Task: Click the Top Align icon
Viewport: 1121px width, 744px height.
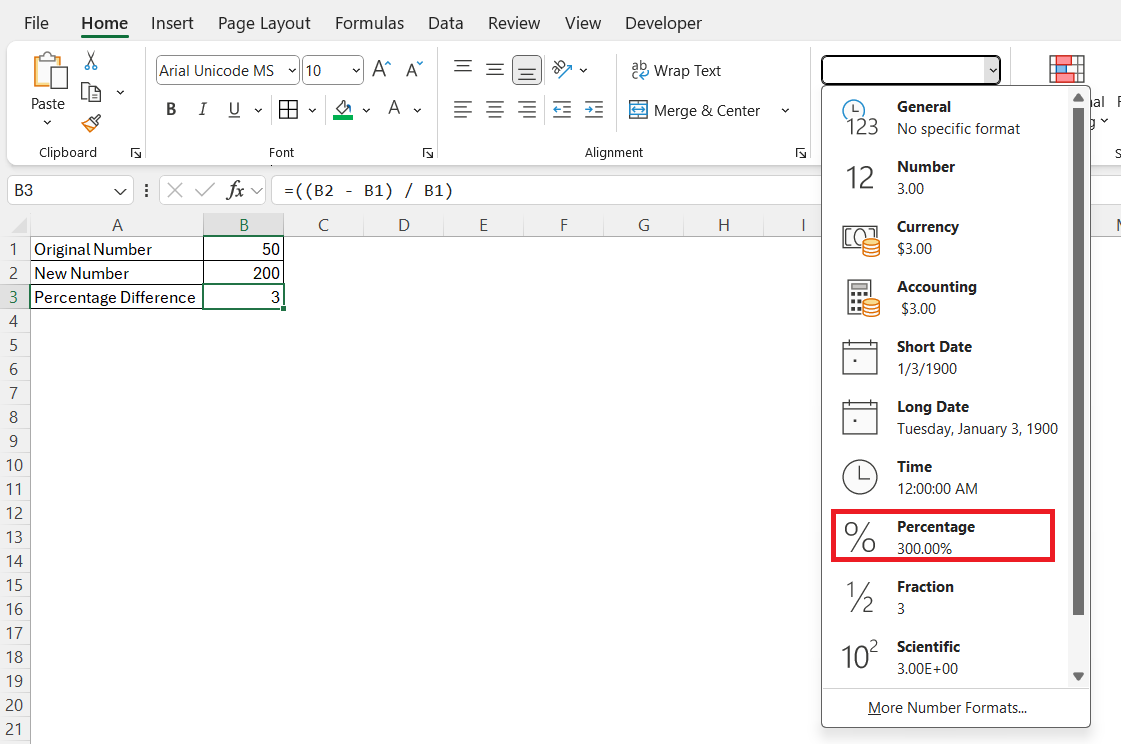Action: 463,69
